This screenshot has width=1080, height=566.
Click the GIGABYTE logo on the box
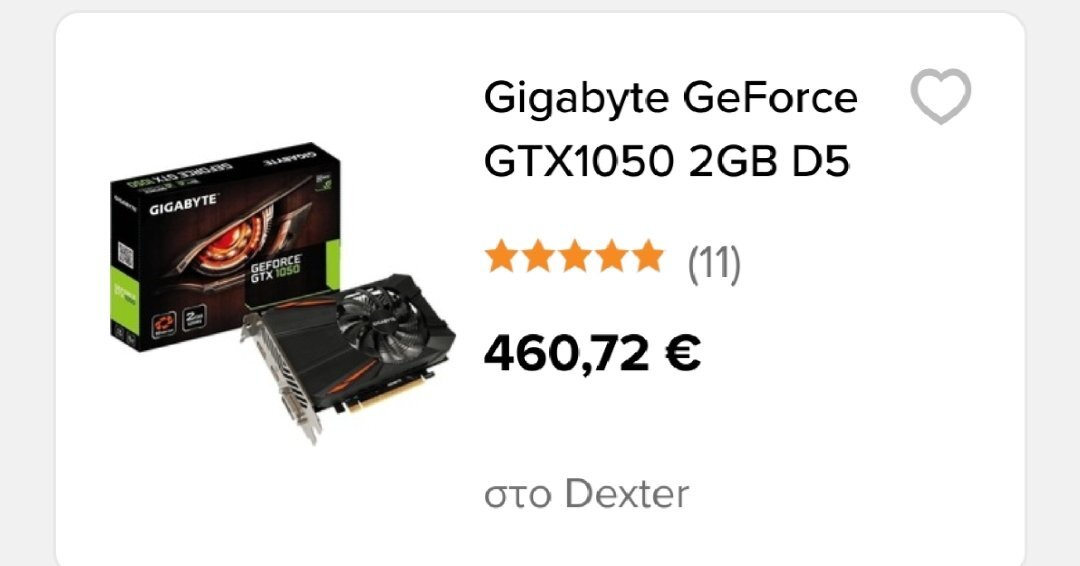tap(183, 205)
